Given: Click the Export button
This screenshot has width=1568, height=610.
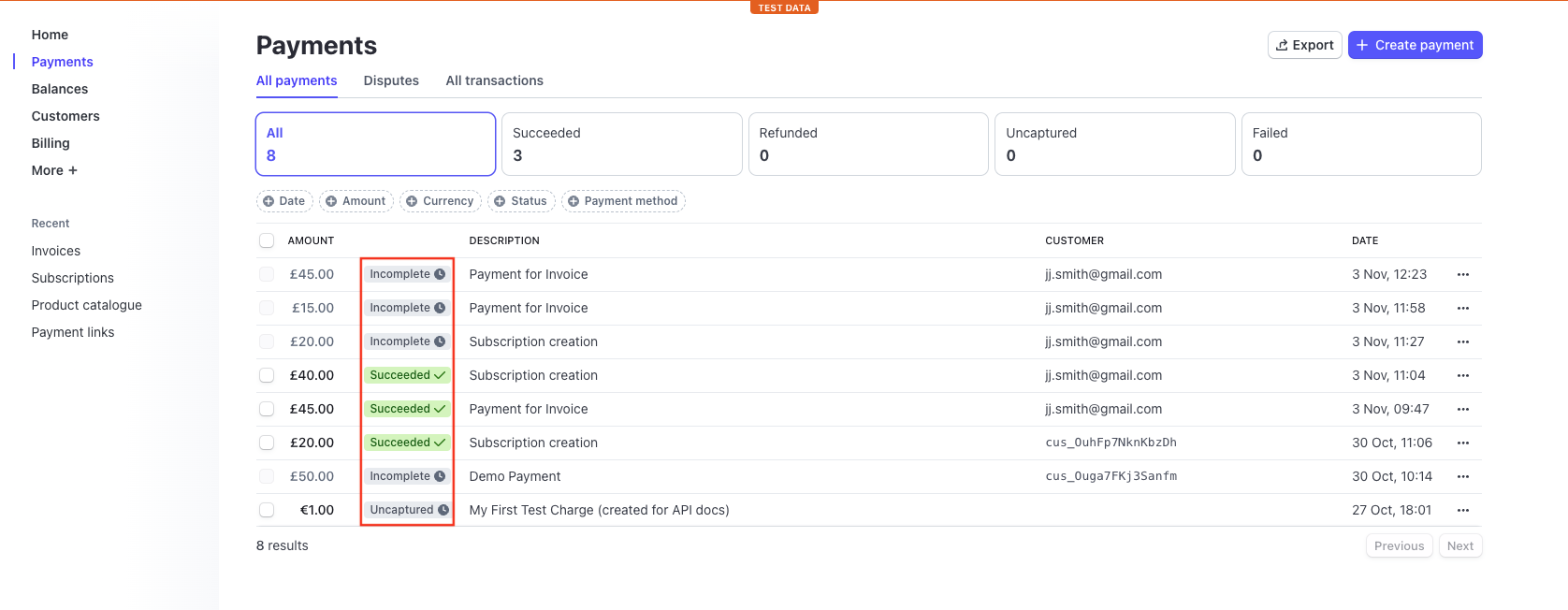Looking at the screenshot, I should tap(1304, 45).
